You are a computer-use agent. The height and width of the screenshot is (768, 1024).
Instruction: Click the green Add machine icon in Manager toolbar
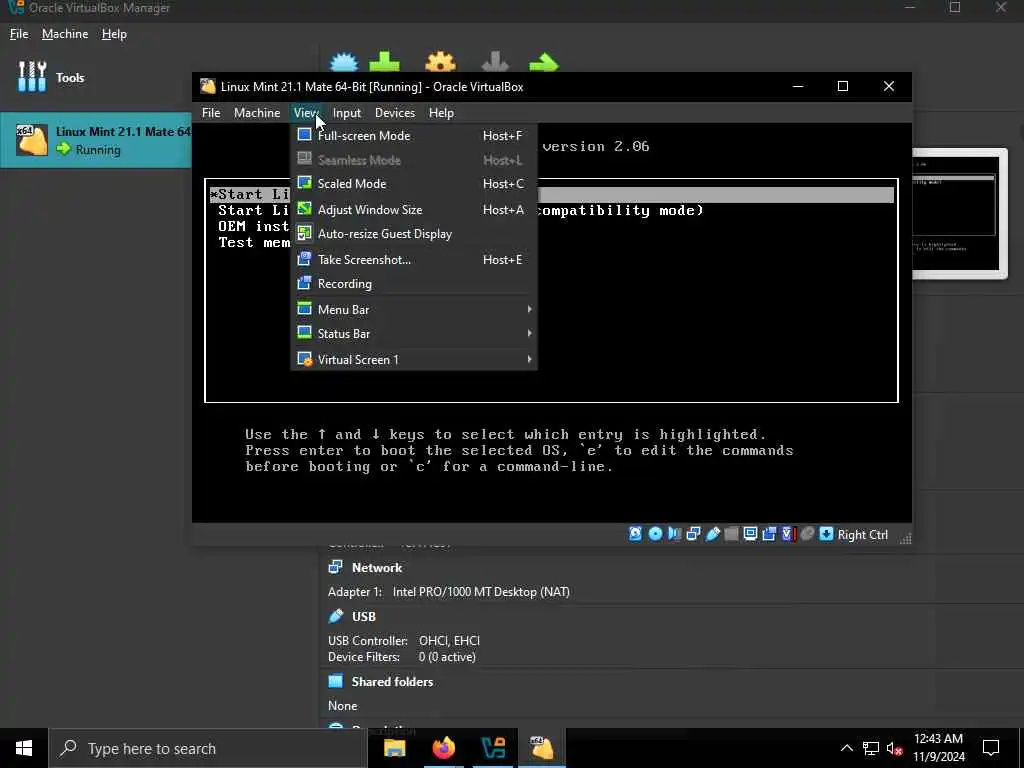pyautogui.click(x=385, y=62)
